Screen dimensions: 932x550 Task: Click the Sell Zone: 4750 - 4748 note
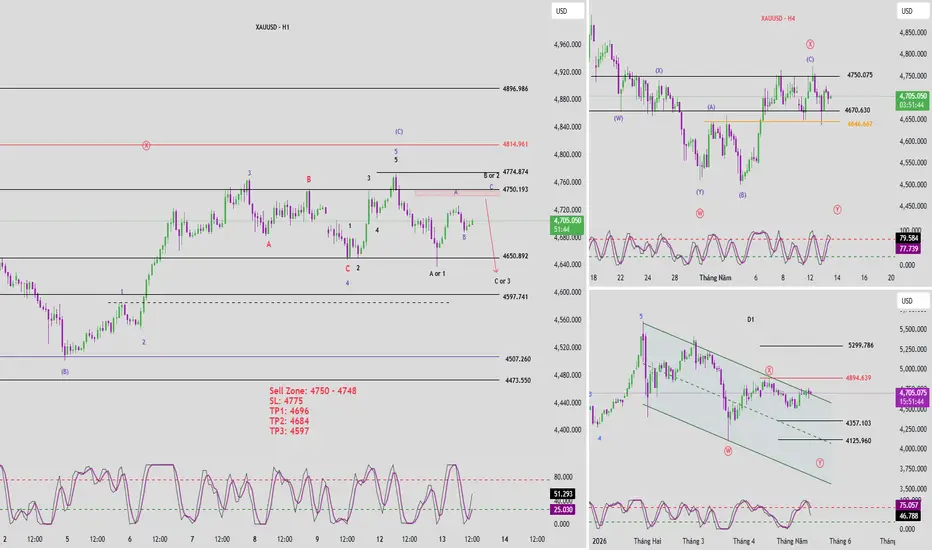pos(313,391)
